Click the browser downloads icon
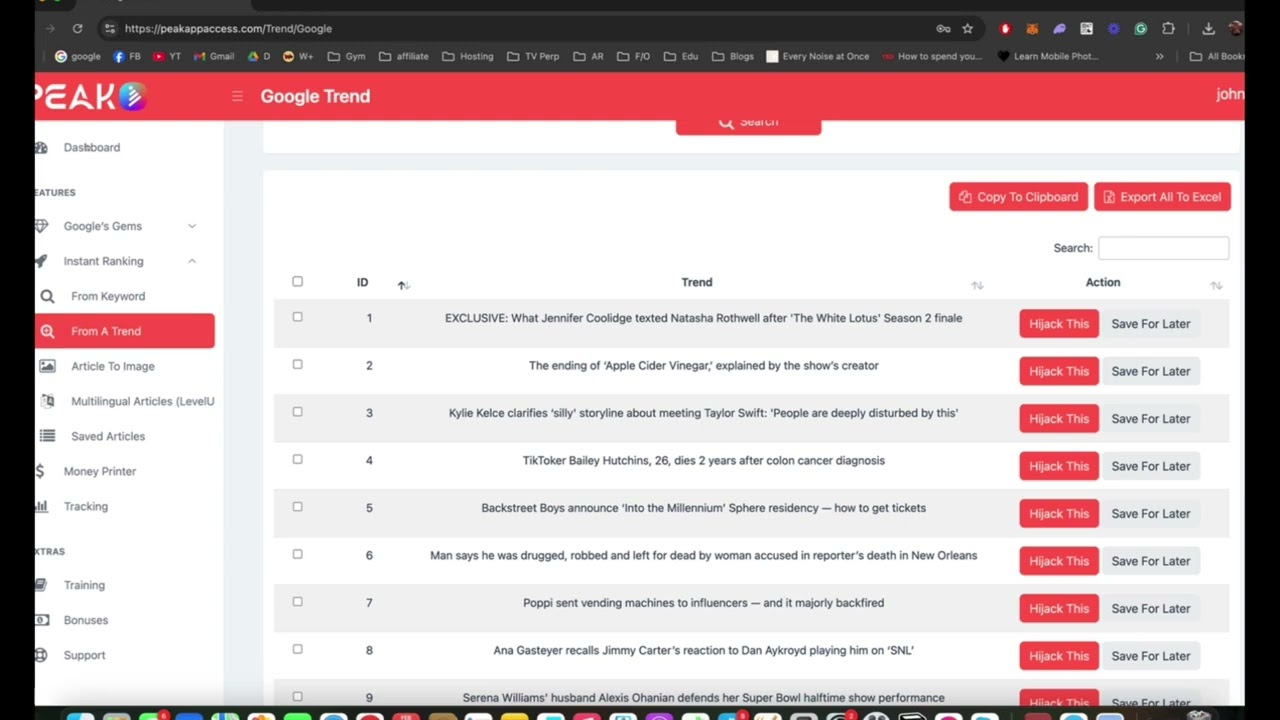Viewport: 1280px width, 720px height. [x=1208, y=29]
